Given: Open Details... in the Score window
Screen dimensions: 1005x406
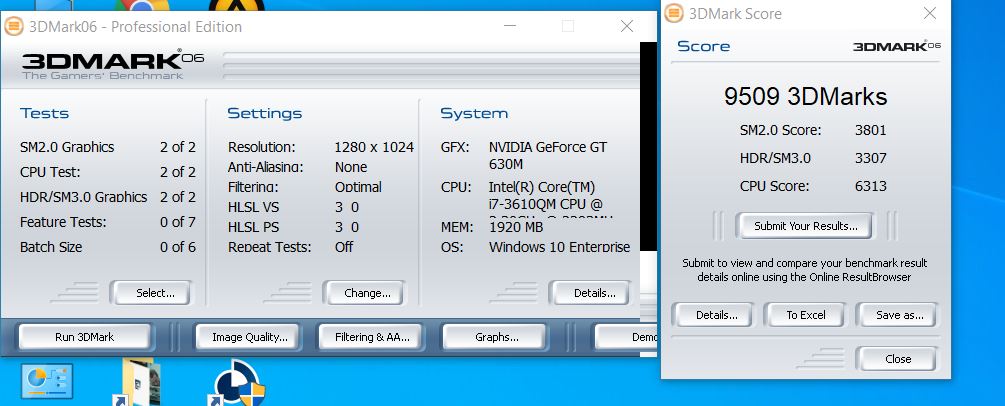Looking at the screenshot, I should [x=714, y=315].
